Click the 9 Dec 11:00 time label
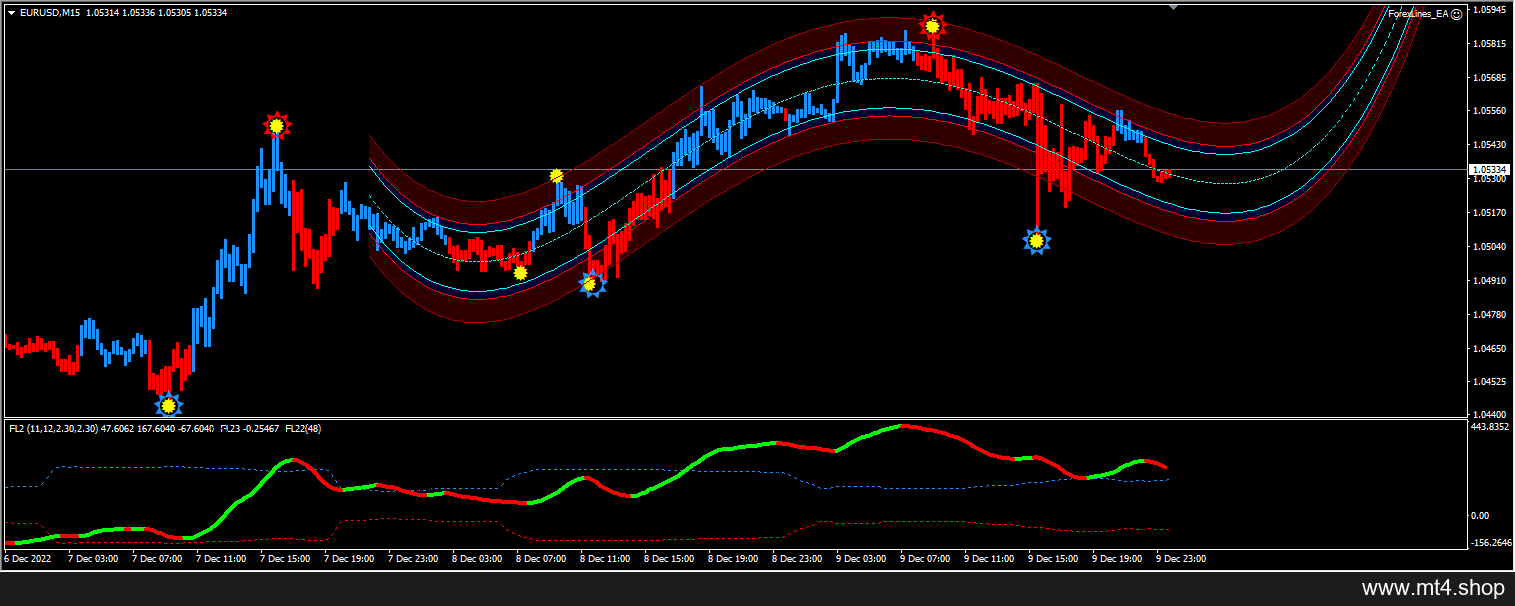1515x606 pixels. 989,559
